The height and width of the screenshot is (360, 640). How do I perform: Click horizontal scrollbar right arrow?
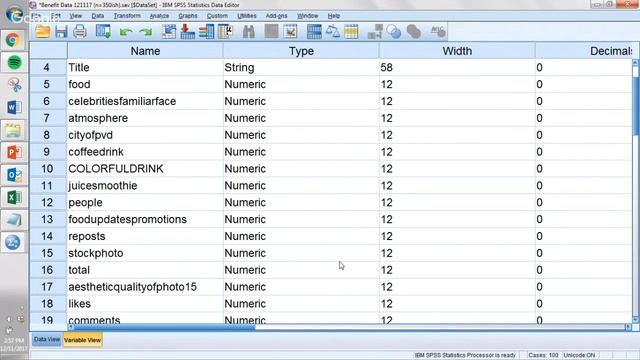629,327
